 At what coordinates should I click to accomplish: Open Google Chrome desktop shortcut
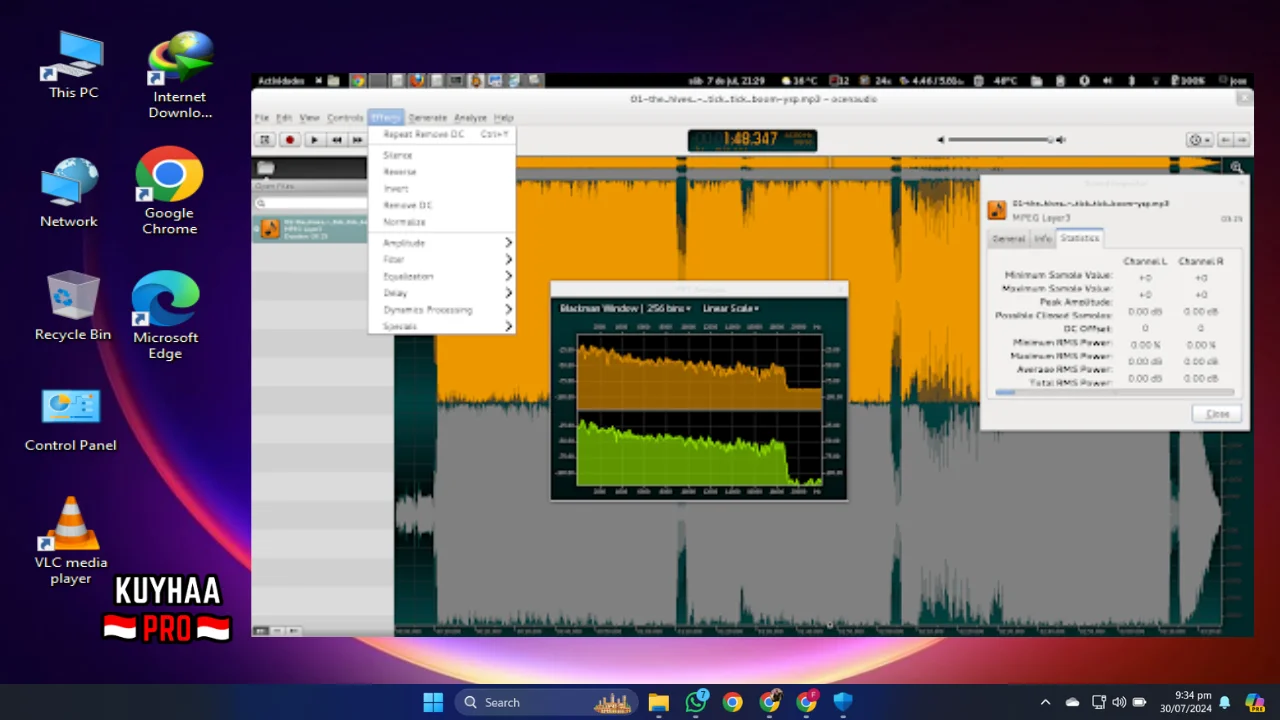[169, 191]
